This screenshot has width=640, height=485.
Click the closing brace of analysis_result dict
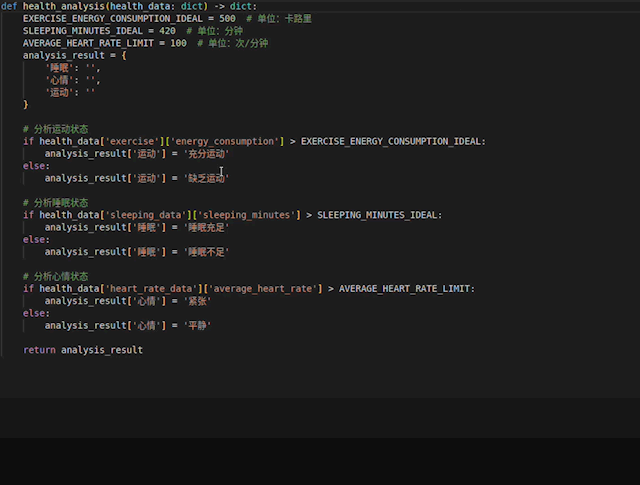coord(26,105)
